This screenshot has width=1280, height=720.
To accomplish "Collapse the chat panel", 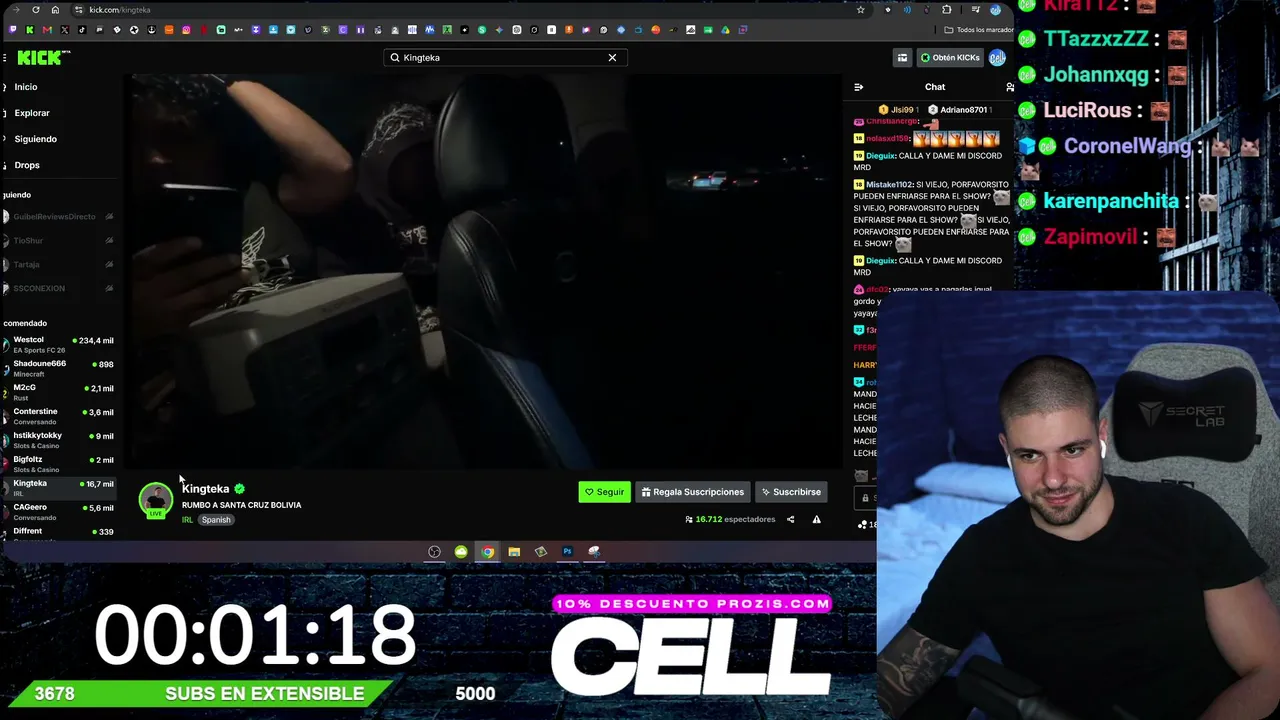I will [x=858, y=87].
